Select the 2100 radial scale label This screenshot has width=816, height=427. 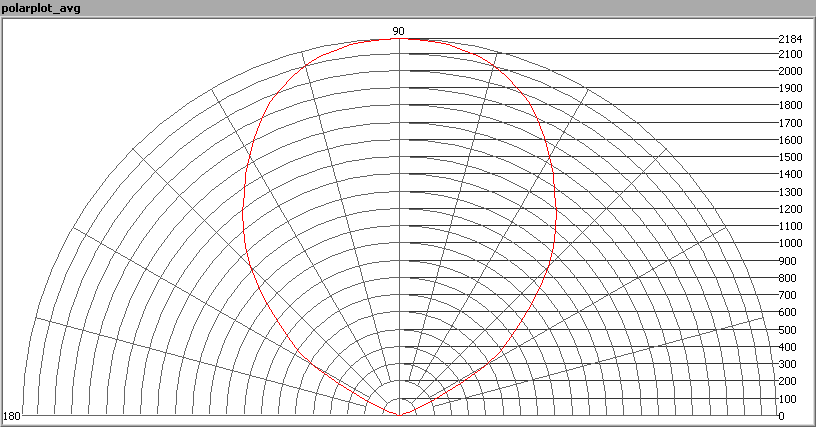point(790,54)
